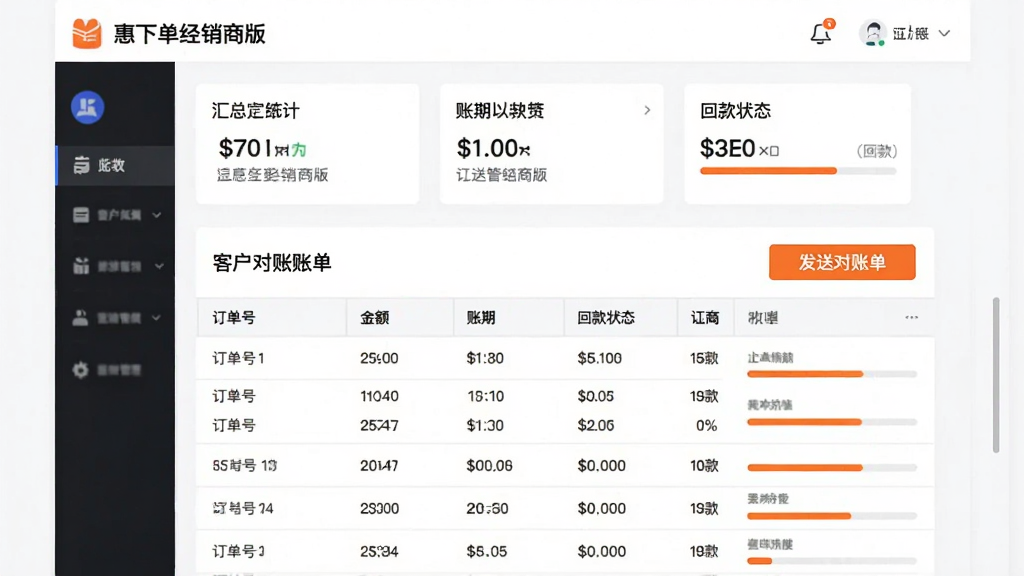The image size is (1024, 576).
Task: Open the table header more options (…) icon
Action: click(x=912, y=317)
